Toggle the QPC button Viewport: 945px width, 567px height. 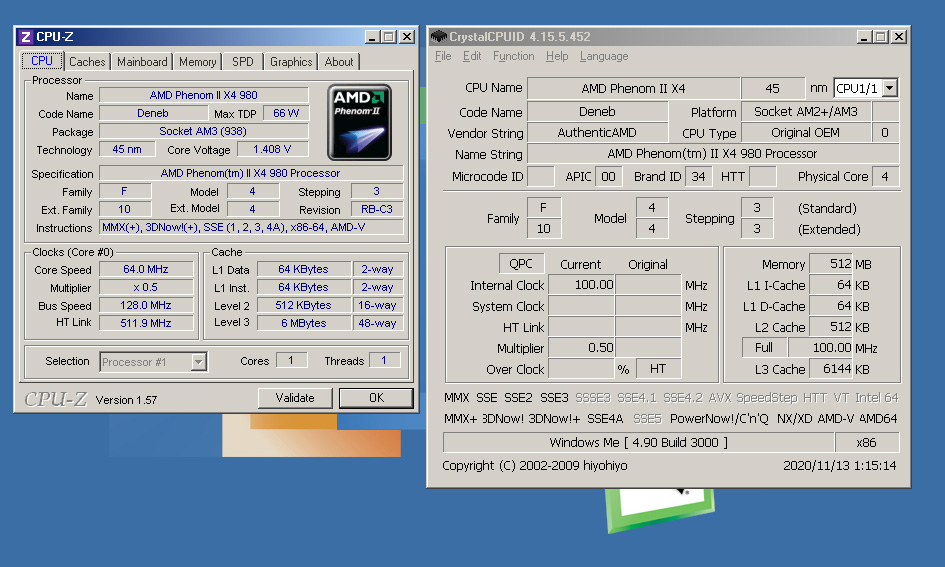[x=522, y=264]
